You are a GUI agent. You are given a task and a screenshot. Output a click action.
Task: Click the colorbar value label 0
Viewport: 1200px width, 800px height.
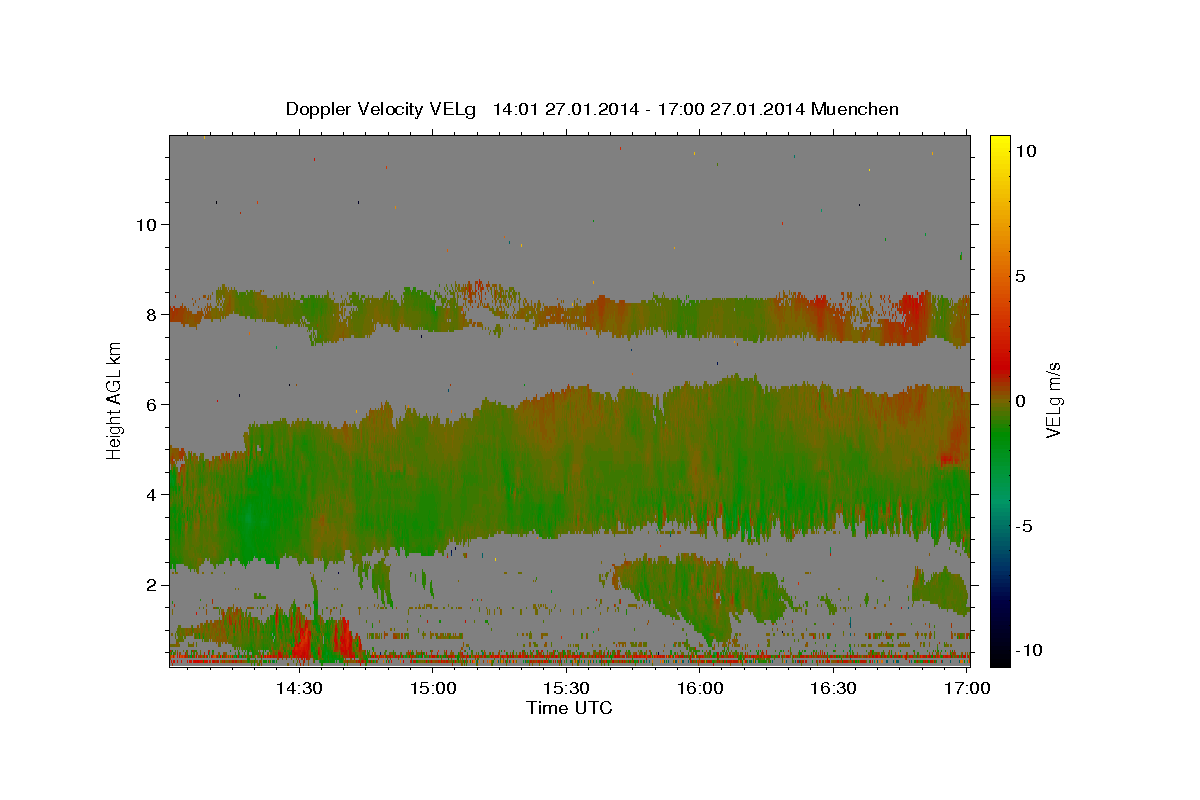coord(1020,400)
